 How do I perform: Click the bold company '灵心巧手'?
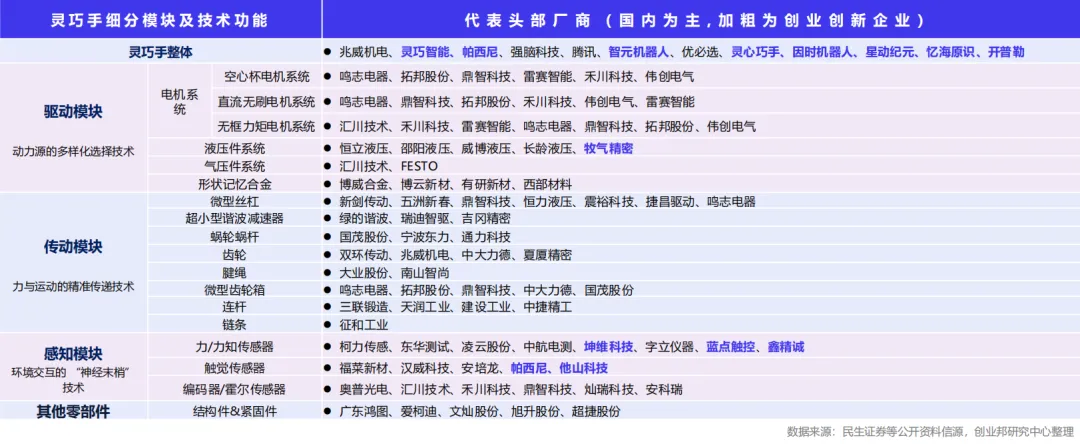[x=755, y=51]
